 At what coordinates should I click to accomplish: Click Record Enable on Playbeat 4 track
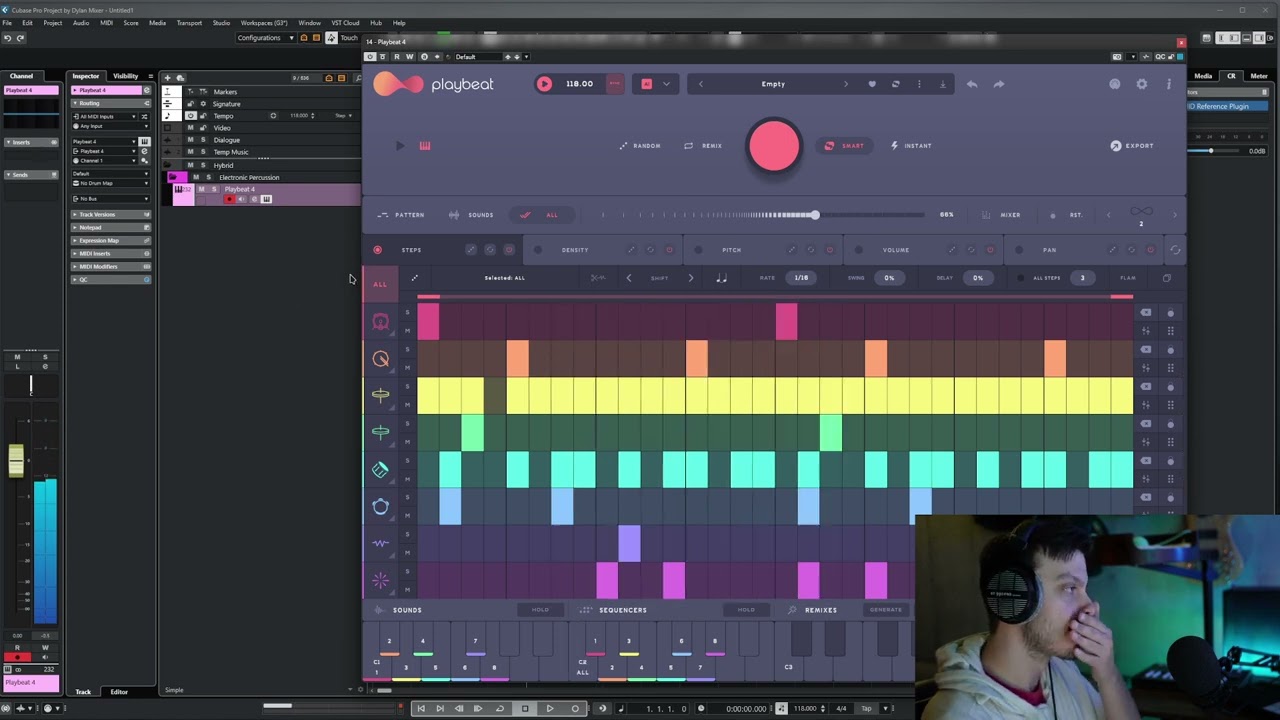pyautogui.click(x=229, y=199)
